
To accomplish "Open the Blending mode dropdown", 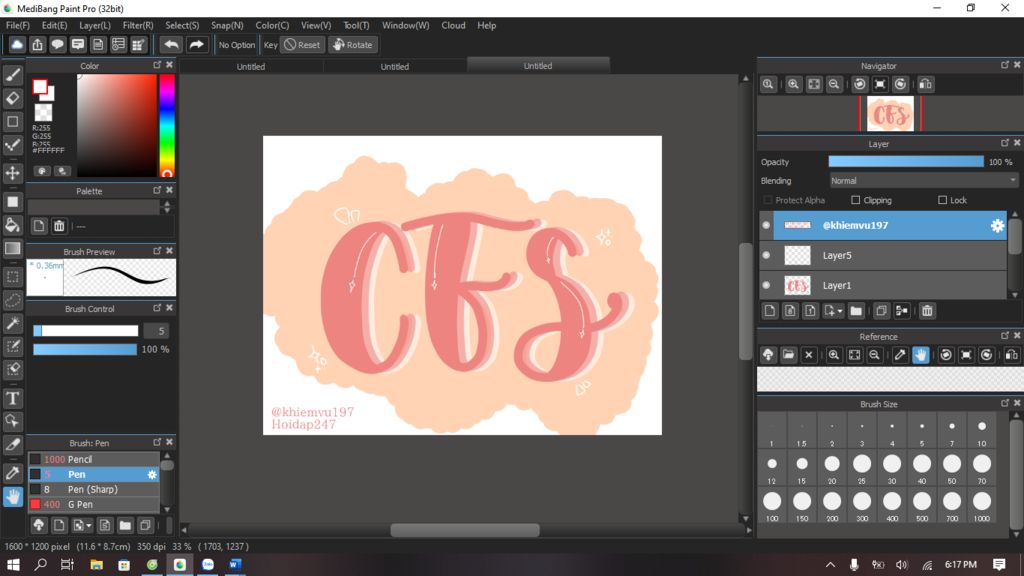I will [x=923, y=181].
